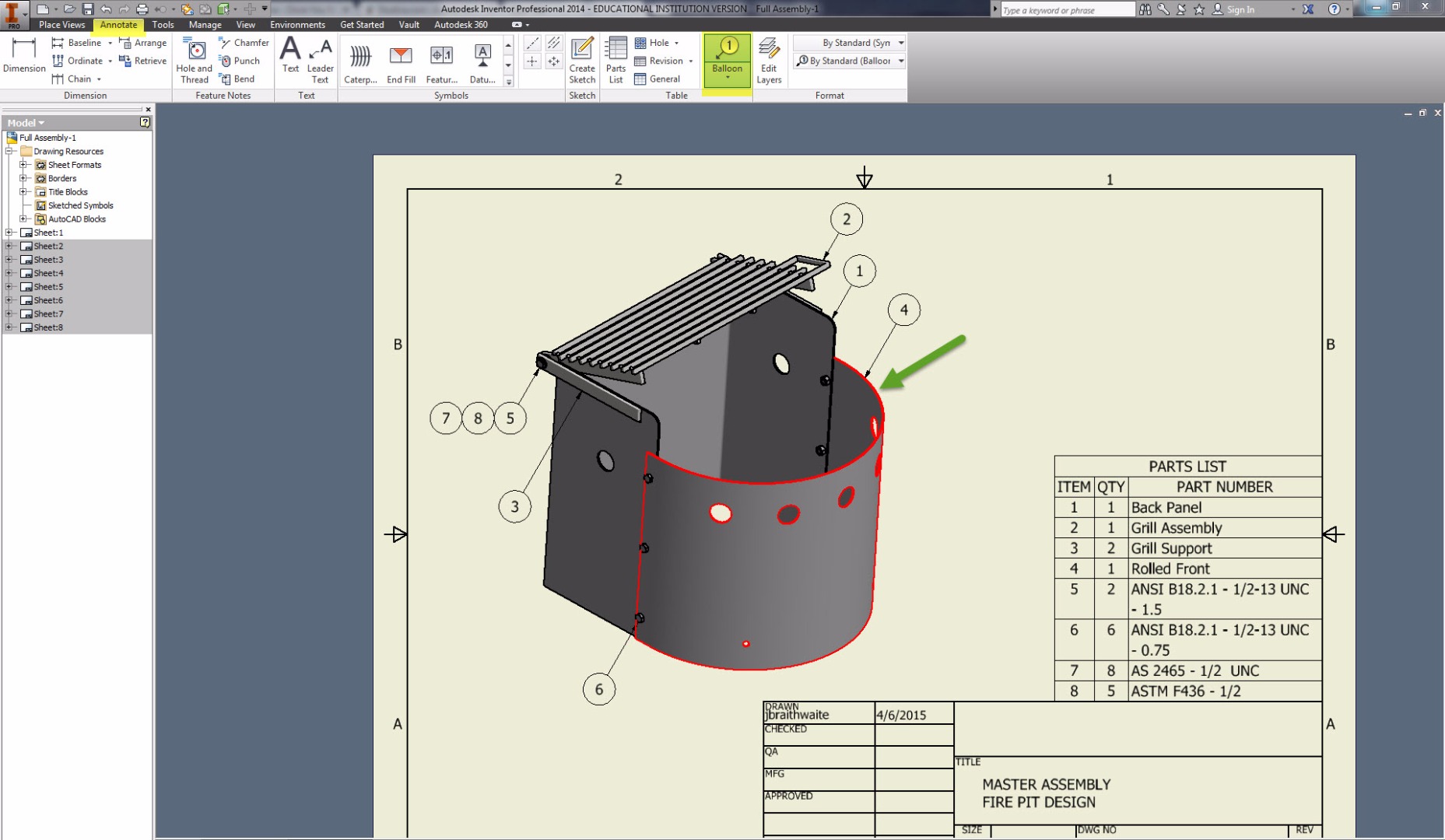The width and height of the screenshot is (1445, 840).
Task: Add a Revision table
Action: pyautogui.click(x=659, y=61)
